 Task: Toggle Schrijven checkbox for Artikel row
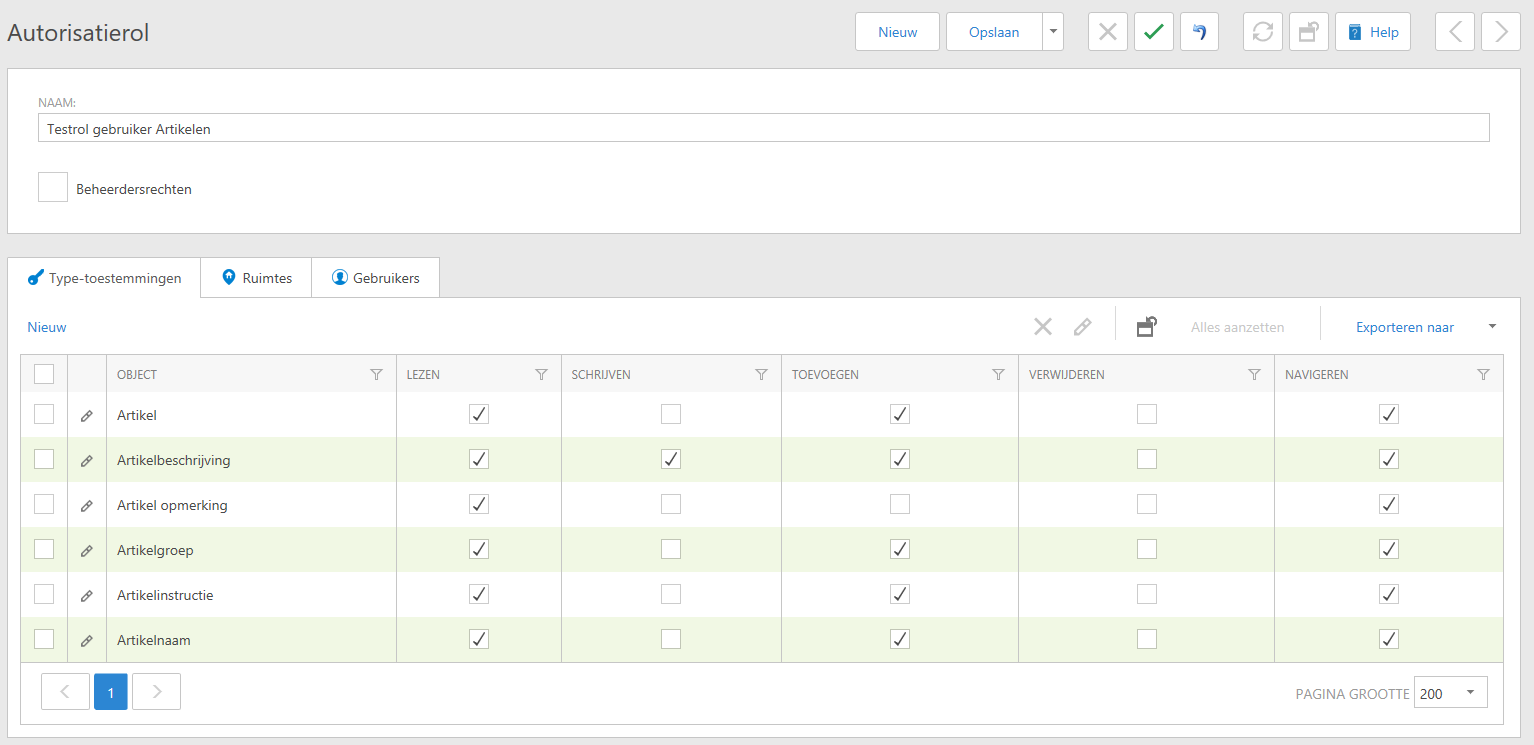[671, 414]
